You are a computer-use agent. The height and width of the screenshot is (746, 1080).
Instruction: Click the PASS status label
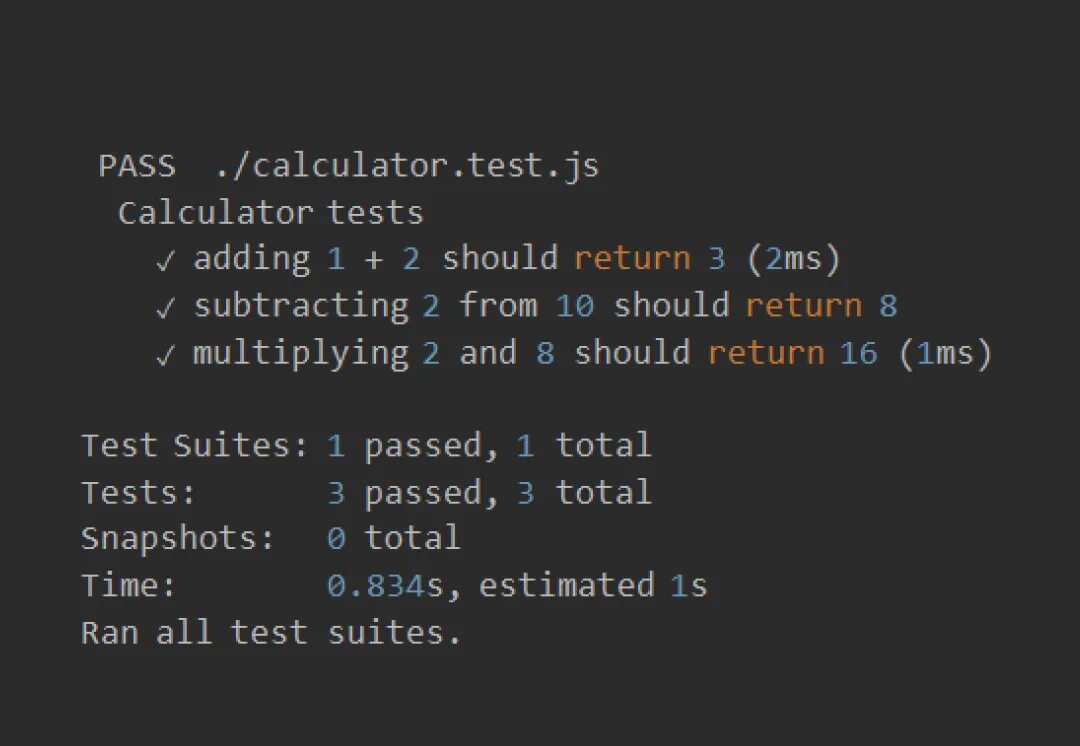[136, 165]
